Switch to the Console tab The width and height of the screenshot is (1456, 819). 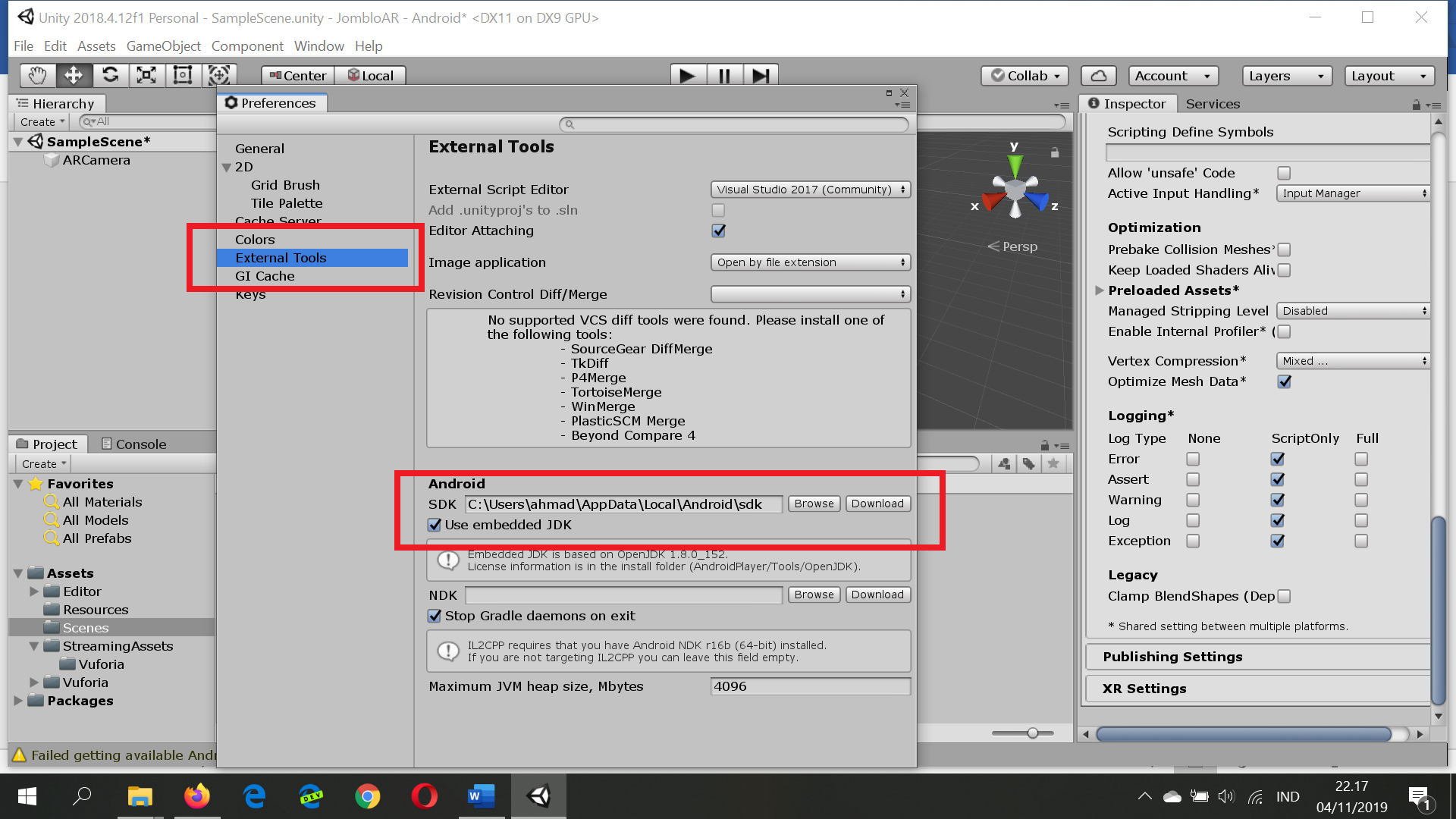(x=133, y=444)
